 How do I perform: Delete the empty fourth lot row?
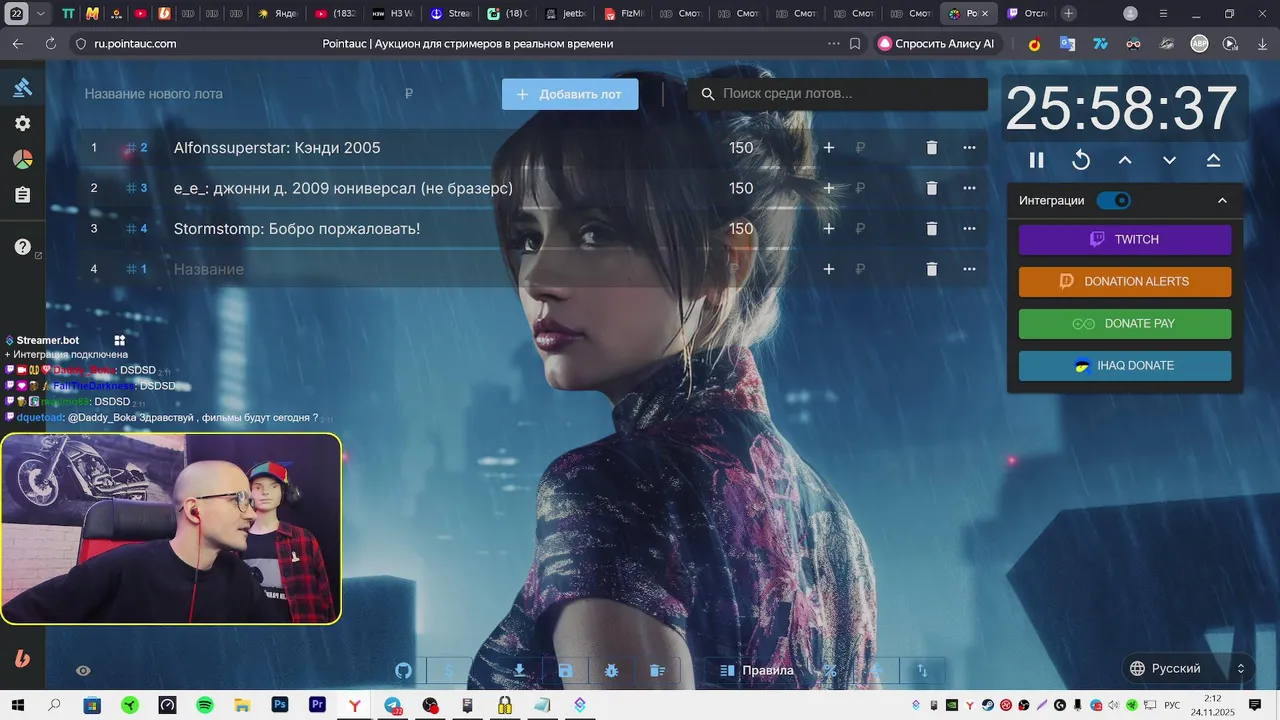click(932, 269)
